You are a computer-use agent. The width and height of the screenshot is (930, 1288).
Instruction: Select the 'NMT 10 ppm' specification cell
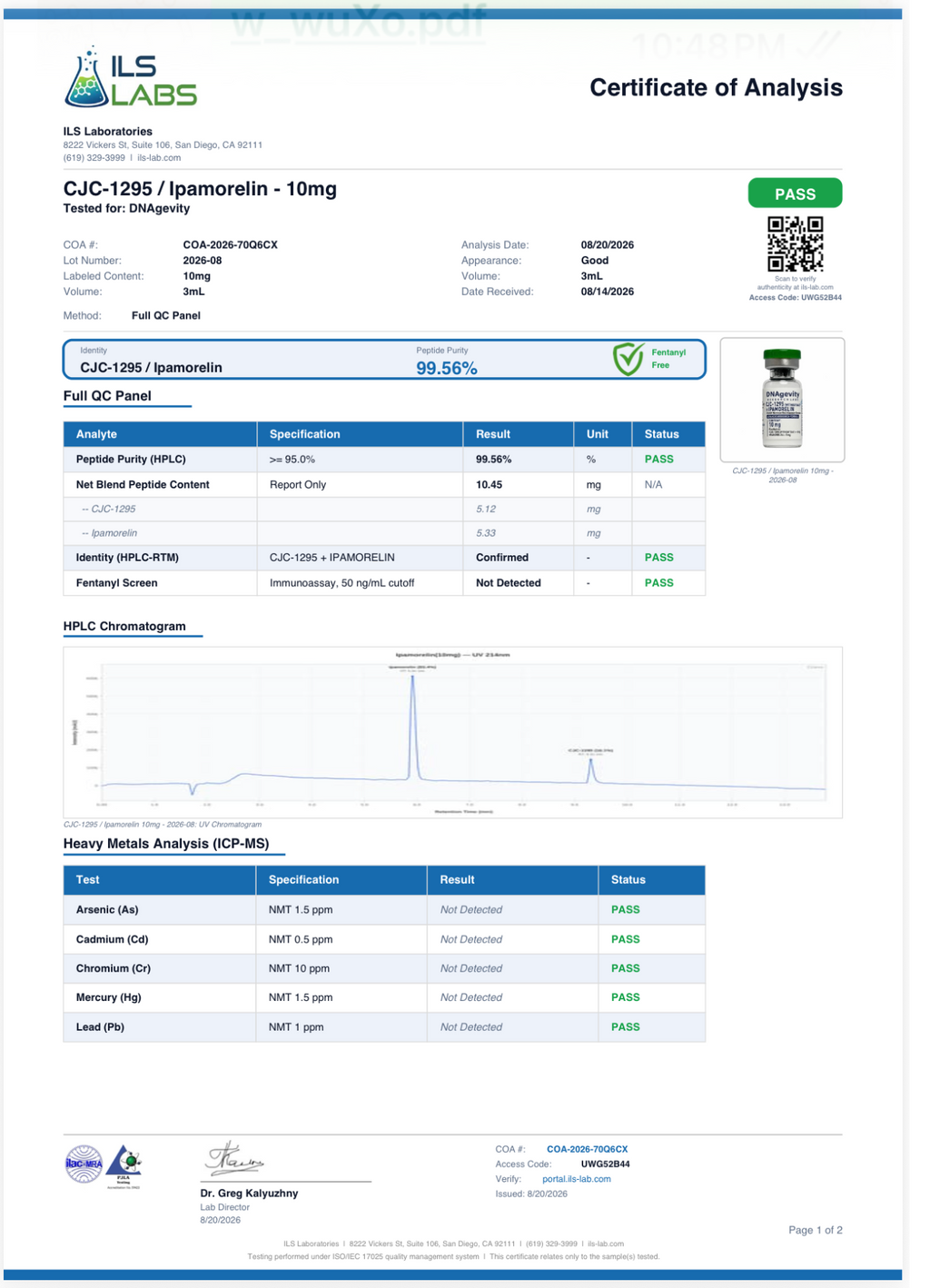pos(299,968)
